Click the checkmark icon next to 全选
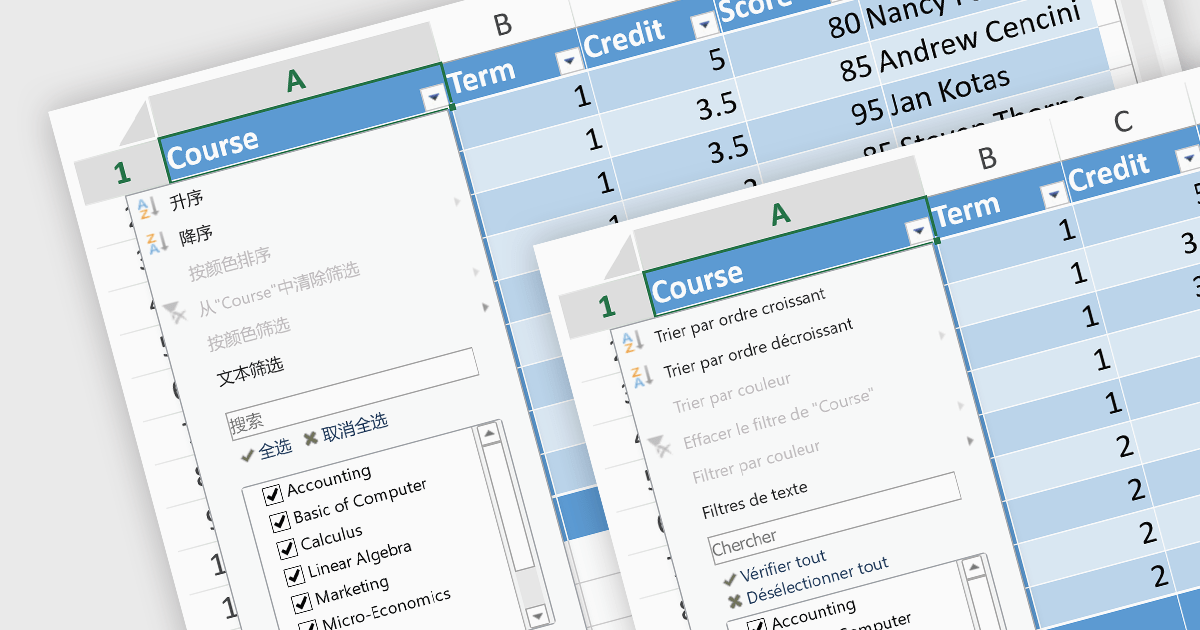This screenshot has width=1200, height=630. (x=248, y=455)
